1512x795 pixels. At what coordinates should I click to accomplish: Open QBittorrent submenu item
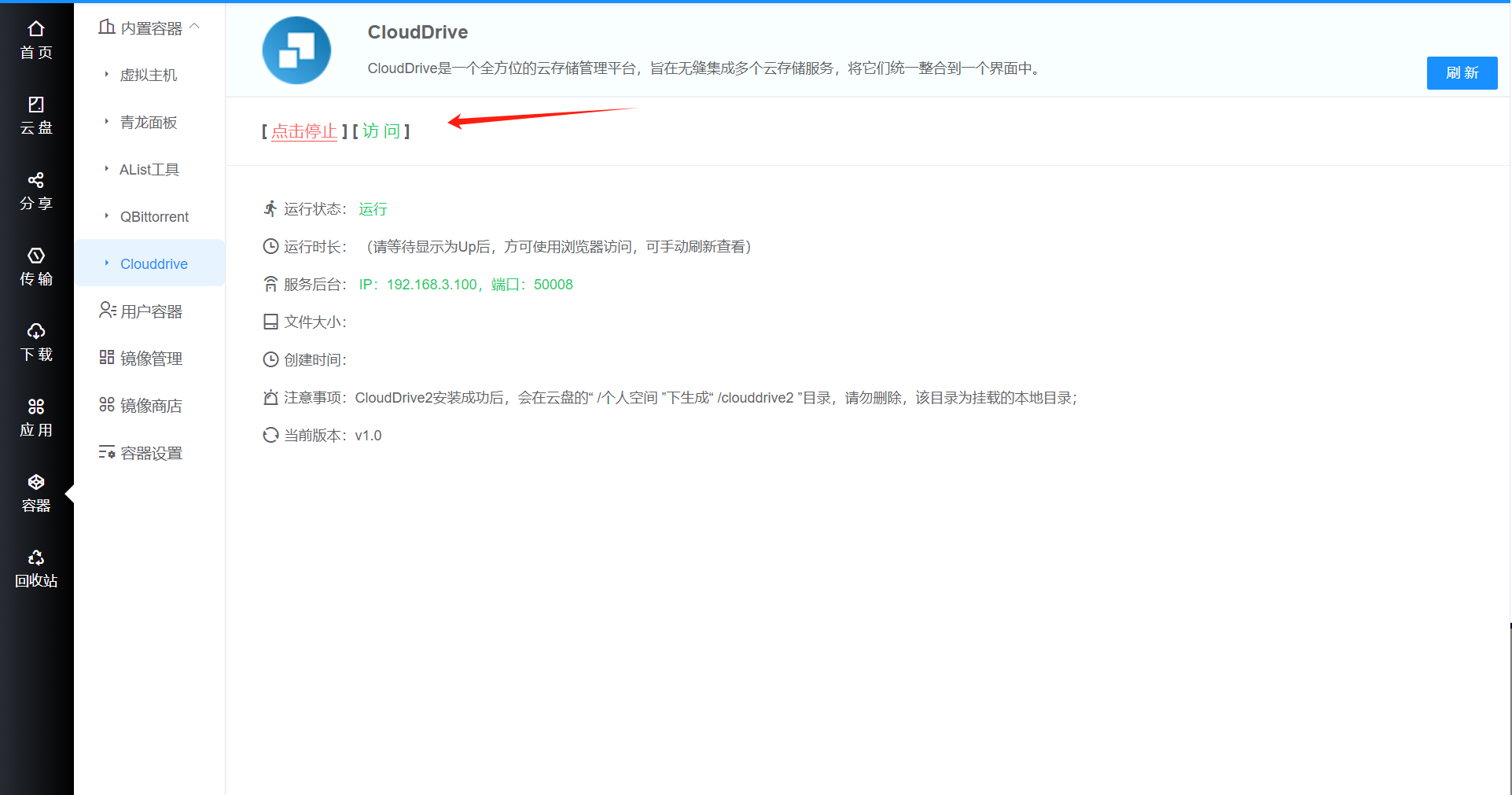(x=154, y=216)
